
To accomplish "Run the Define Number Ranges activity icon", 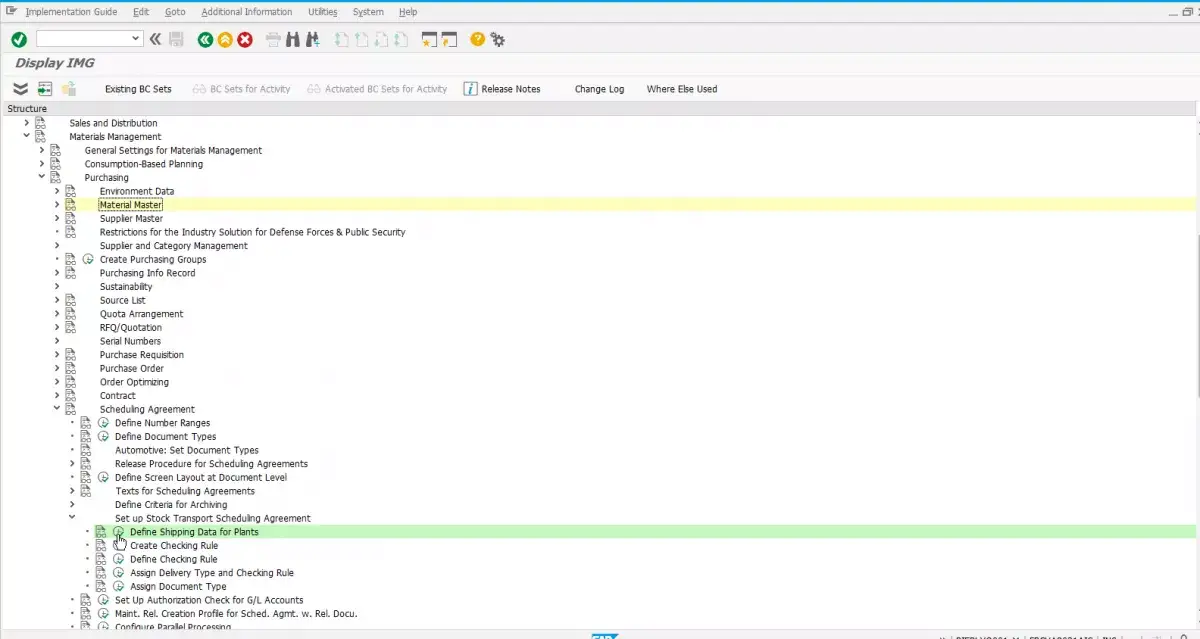I will pos(104,423).
